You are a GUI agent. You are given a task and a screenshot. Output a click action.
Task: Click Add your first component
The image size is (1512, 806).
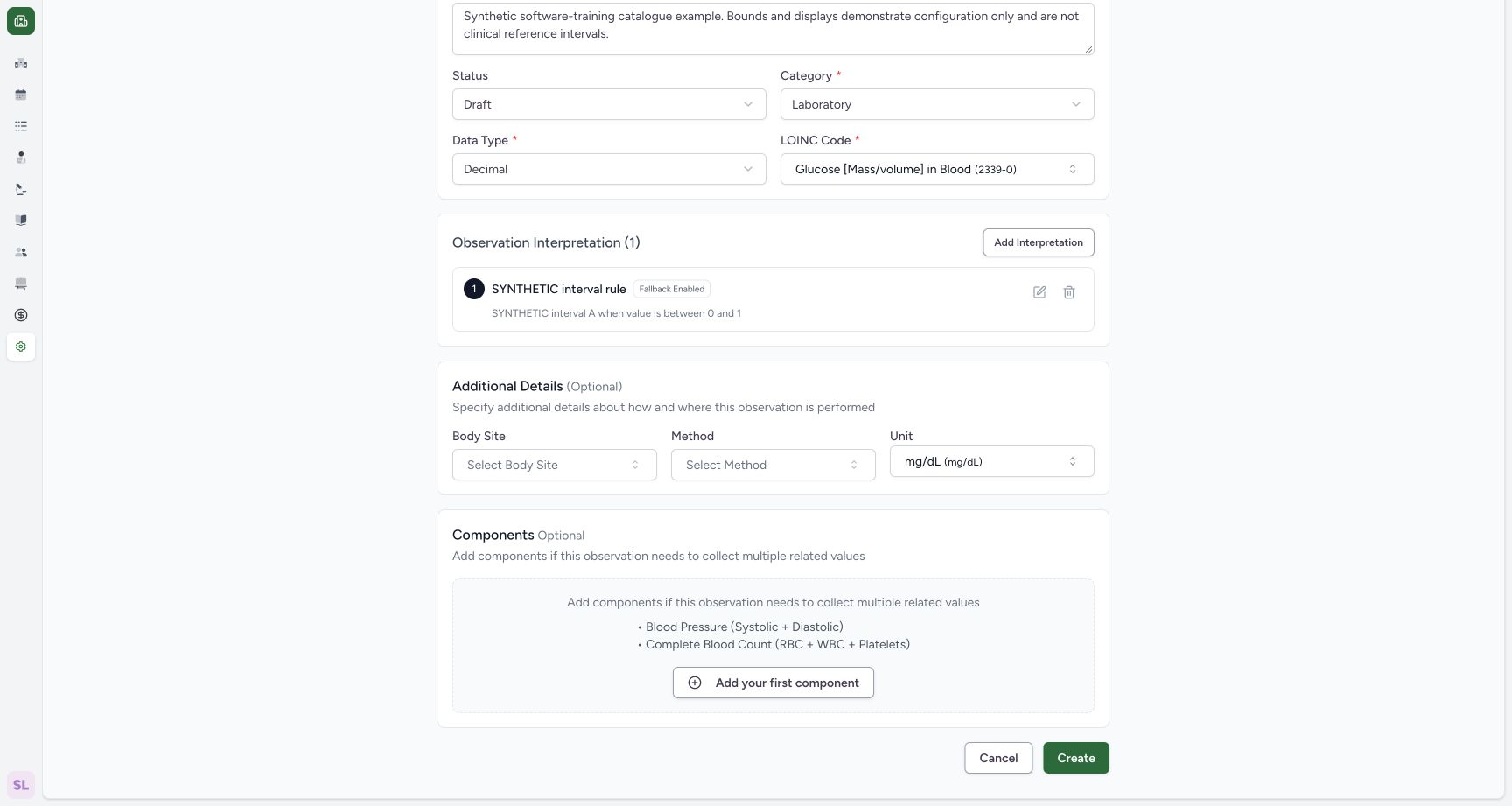point(773,683)
